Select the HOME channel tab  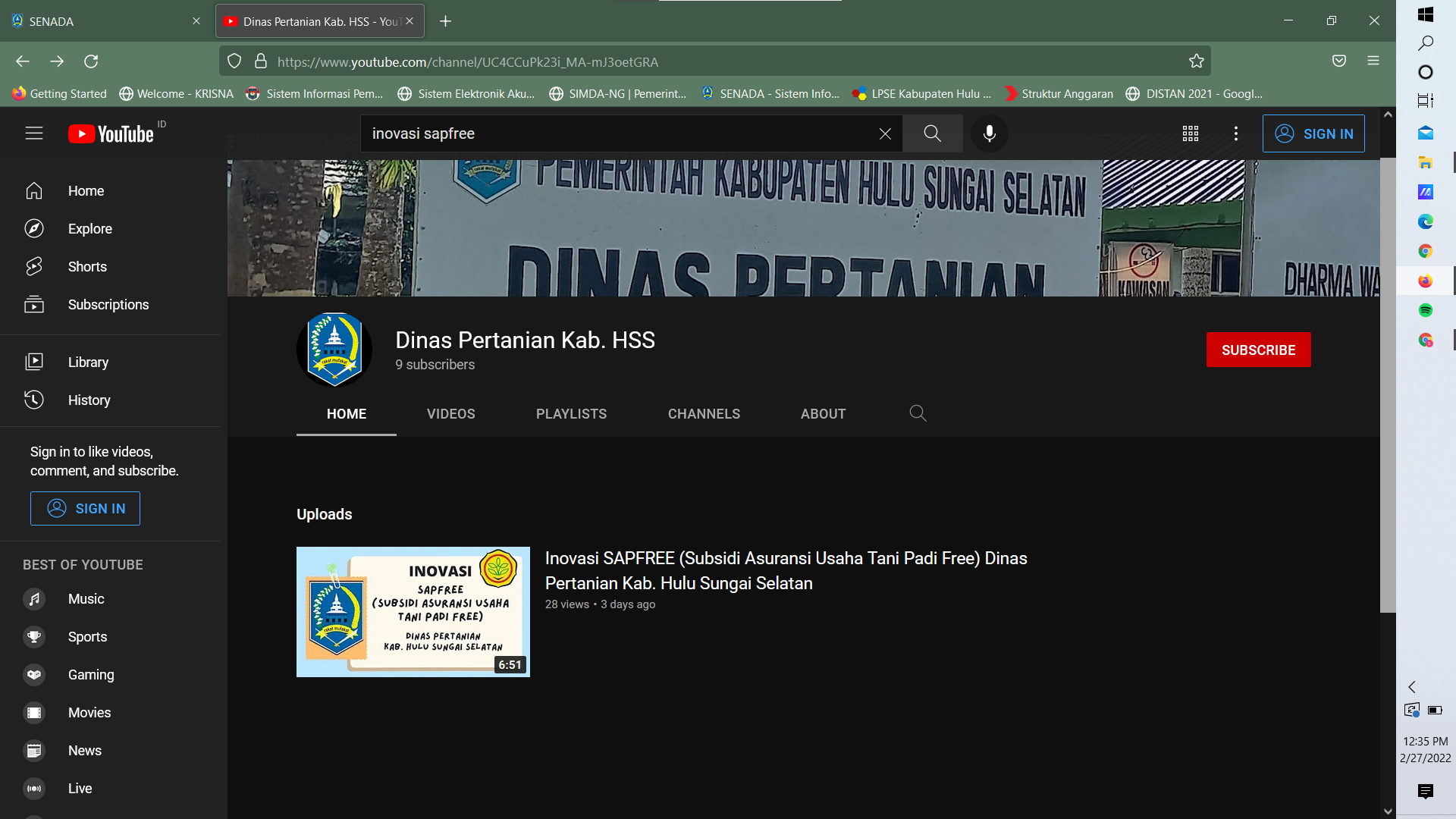[x=347, y=414]
